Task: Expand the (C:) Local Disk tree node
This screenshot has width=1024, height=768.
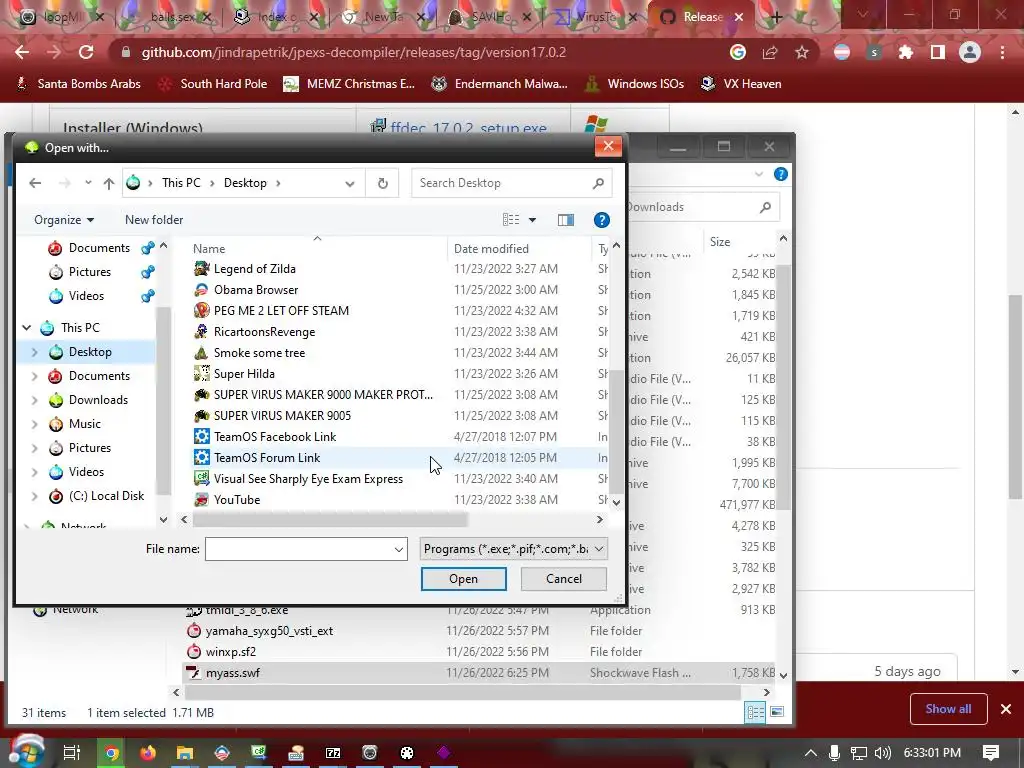Action: [x=35, y=496]
